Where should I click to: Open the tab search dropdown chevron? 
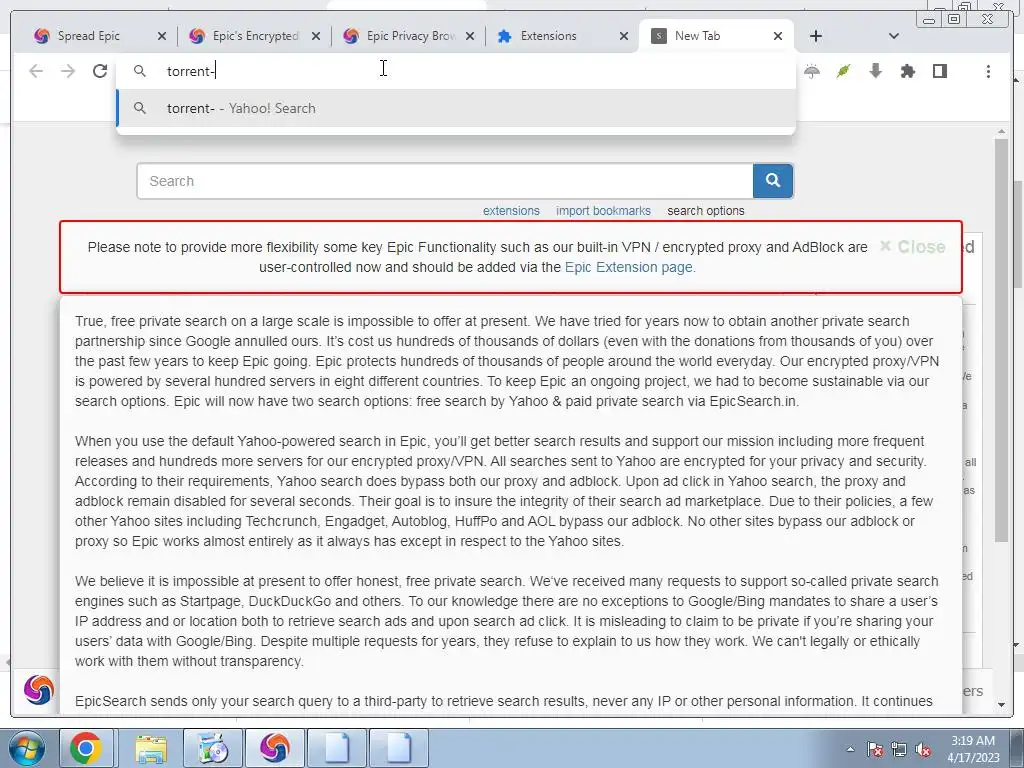[893, 36]
